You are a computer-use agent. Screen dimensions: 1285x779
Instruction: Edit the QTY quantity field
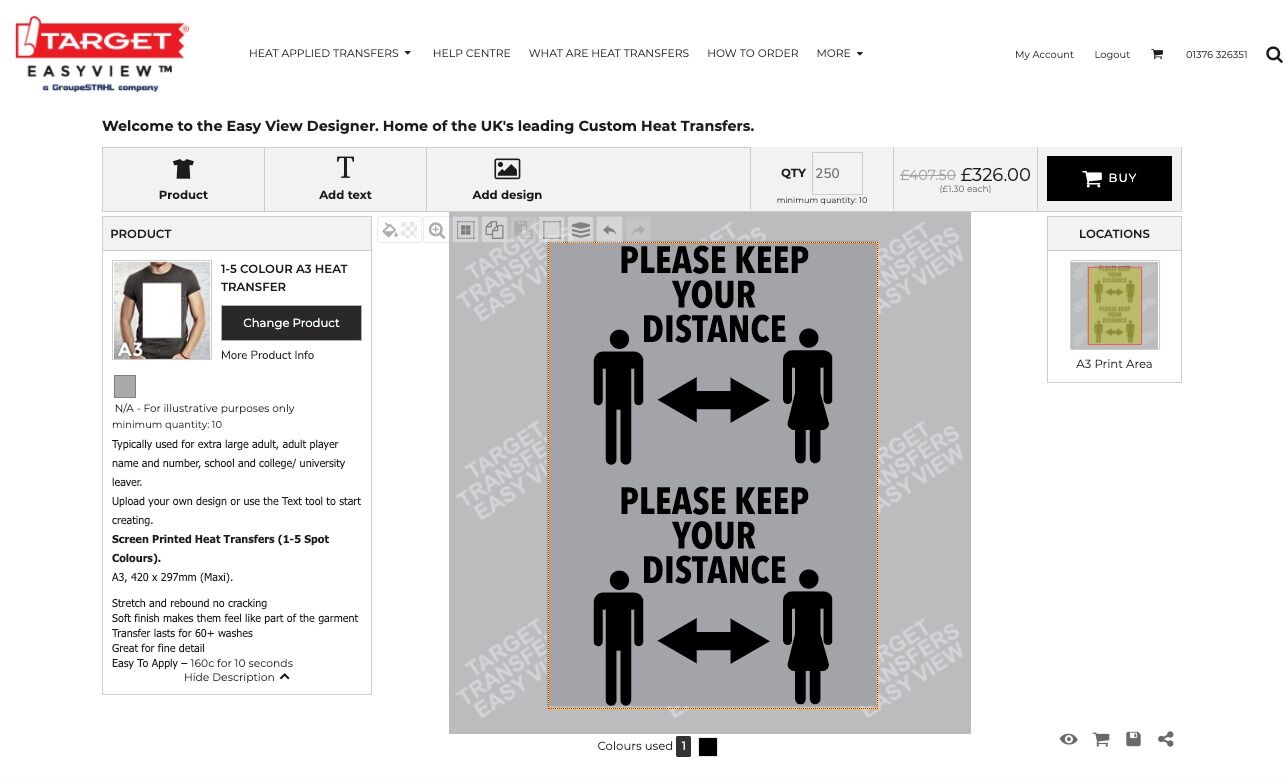click(x=838, y=173)
